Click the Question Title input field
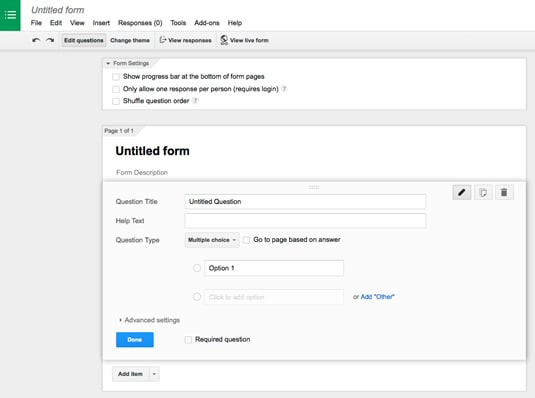The height and width of the screenshot is (398, 535). (x=305, y=202)
